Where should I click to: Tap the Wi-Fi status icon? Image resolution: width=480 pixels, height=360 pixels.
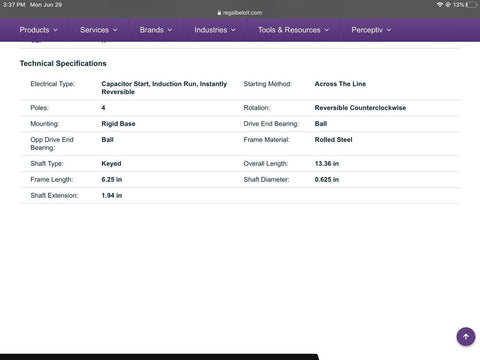point(440,5)
